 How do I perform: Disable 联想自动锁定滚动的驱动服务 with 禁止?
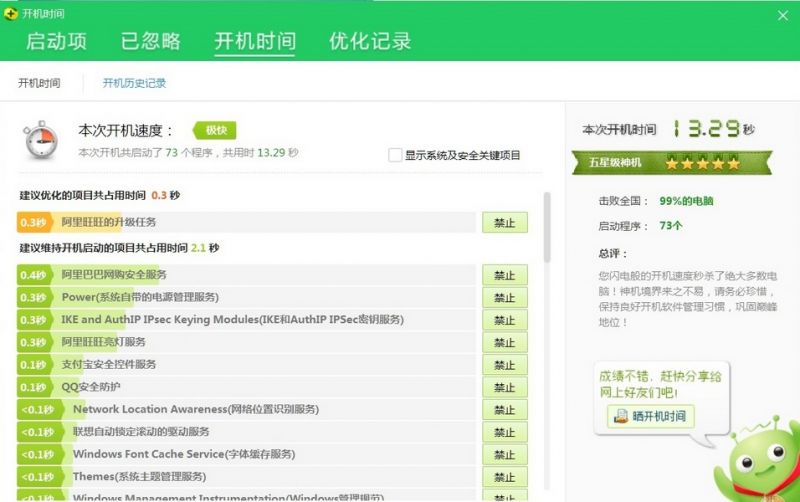click(505, 433)
